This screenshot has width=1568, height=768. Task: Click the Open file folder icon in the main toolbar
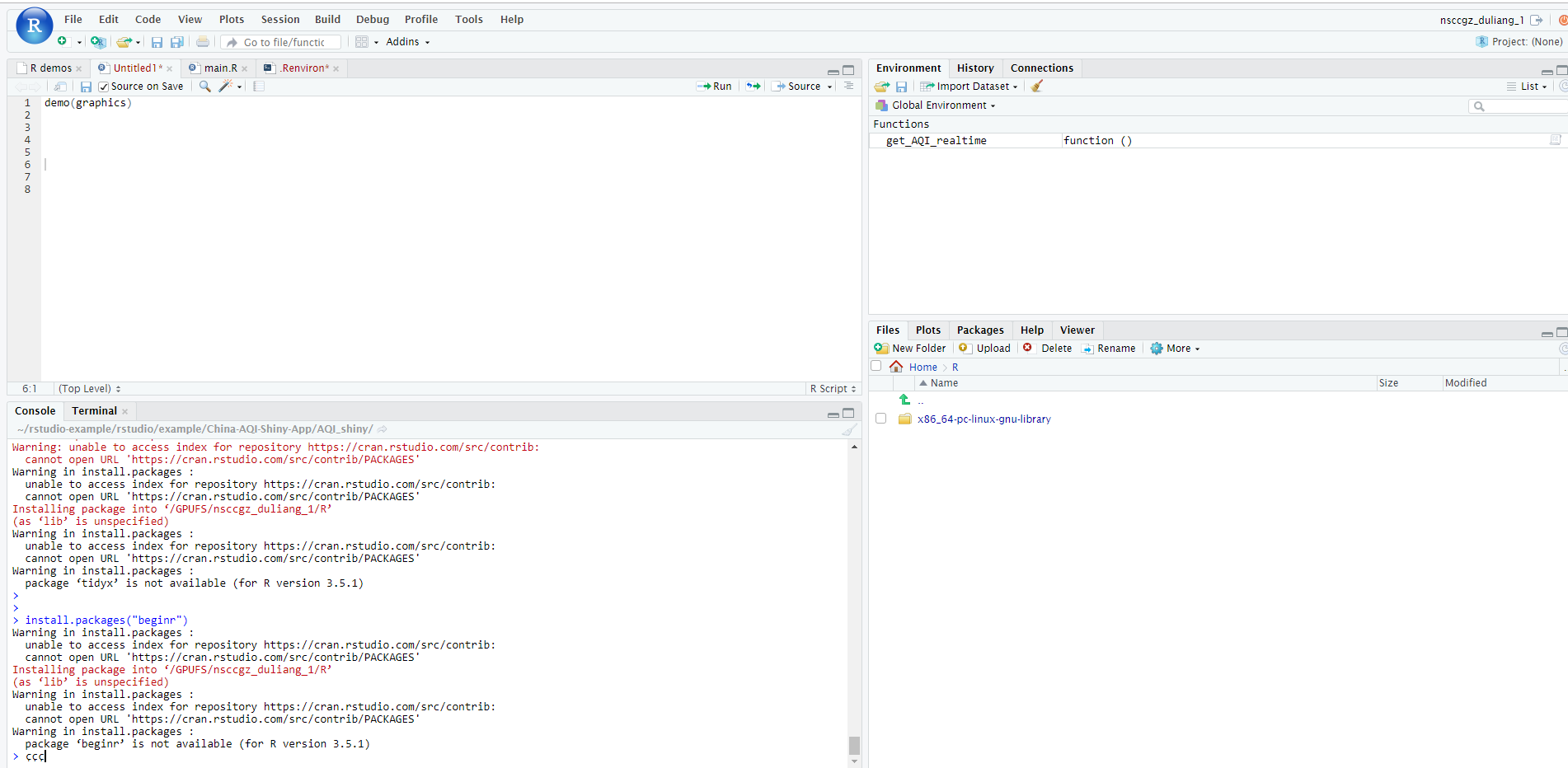point(124,42)
